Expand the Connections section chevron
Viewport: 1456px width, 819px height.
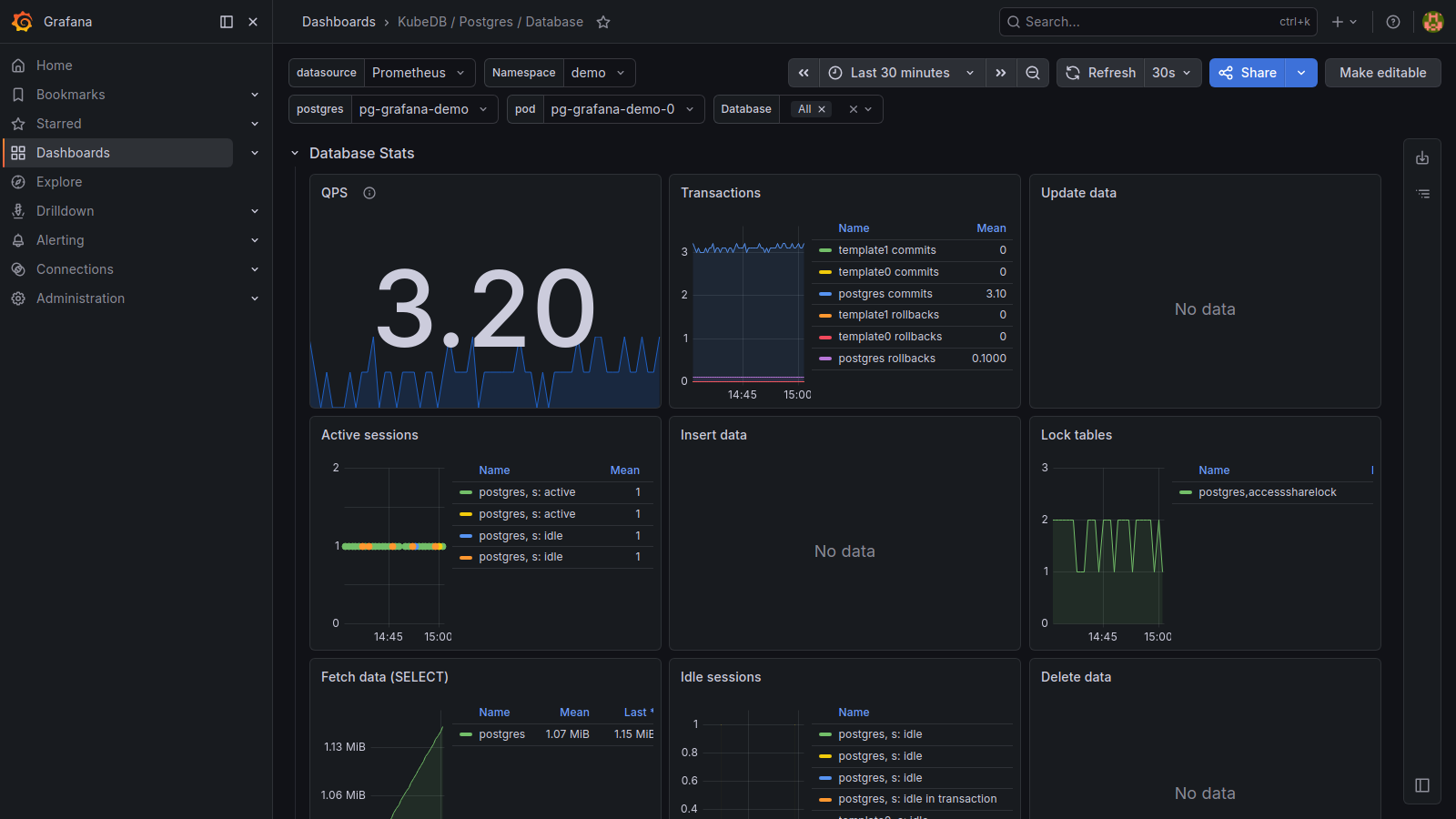[255, 269]
